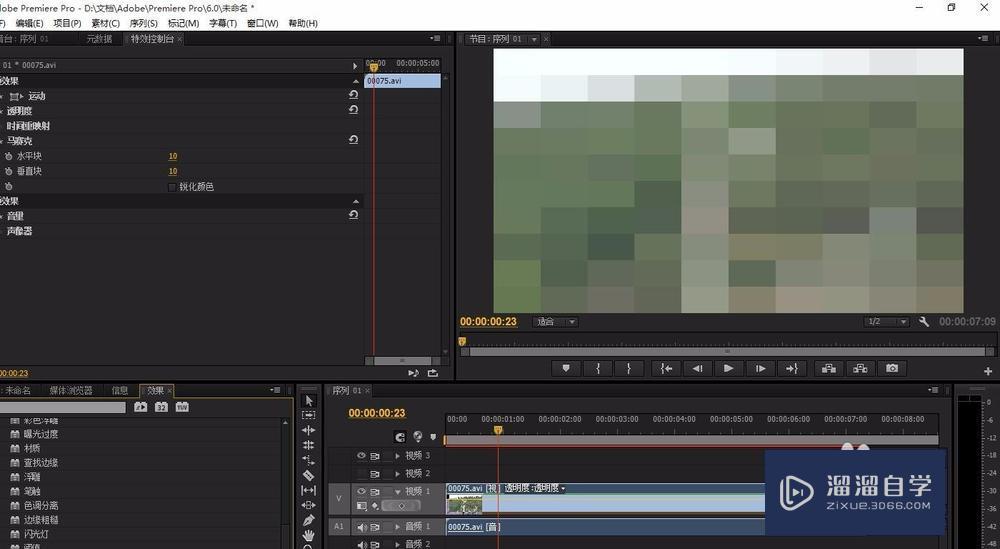Pick the Selection arrow tool
Image resolution: width=1000 pixels, height=549 pixels.
[309, 400]
